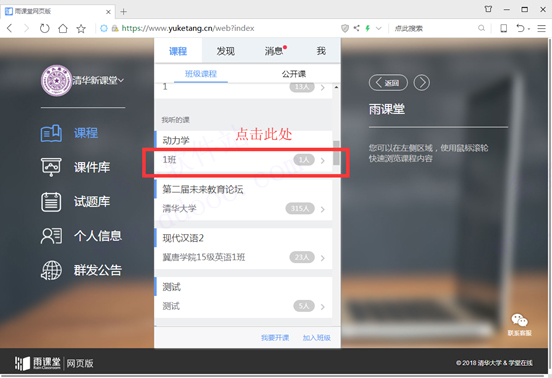Reload the page with the refresh icon
Viewport: 552px width, 378px height.
pyautogui.click(x=44, y=28)
